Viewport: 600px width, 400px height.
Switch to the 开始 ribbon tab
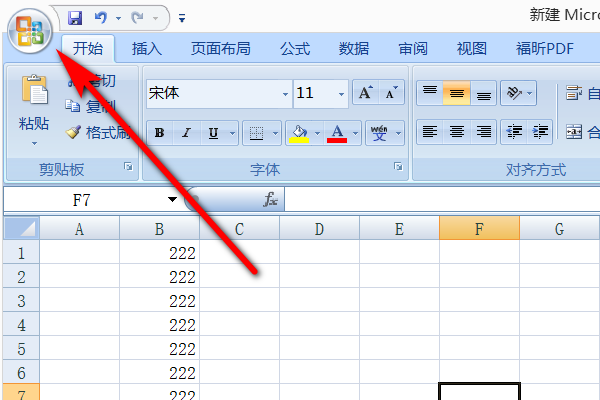pyautogui.click(x=88, y=49)
